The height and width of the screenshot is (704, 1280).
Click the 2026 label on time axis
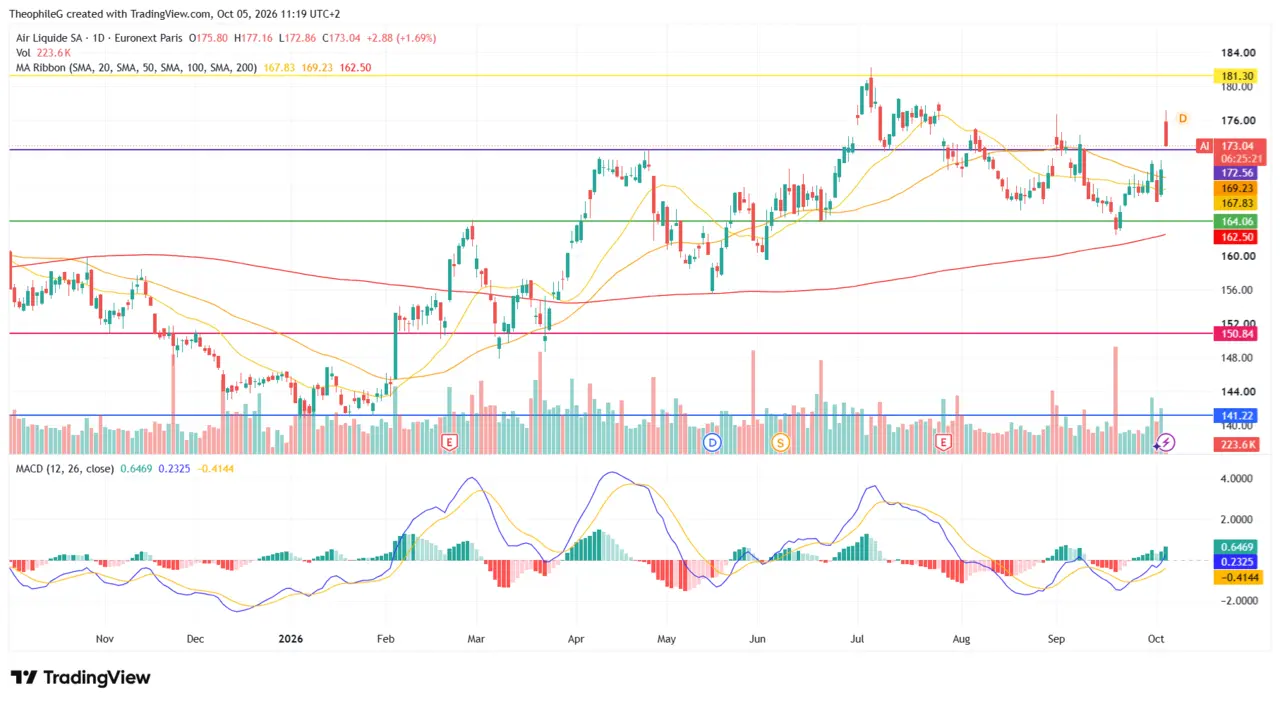click(x=290, y=637)
